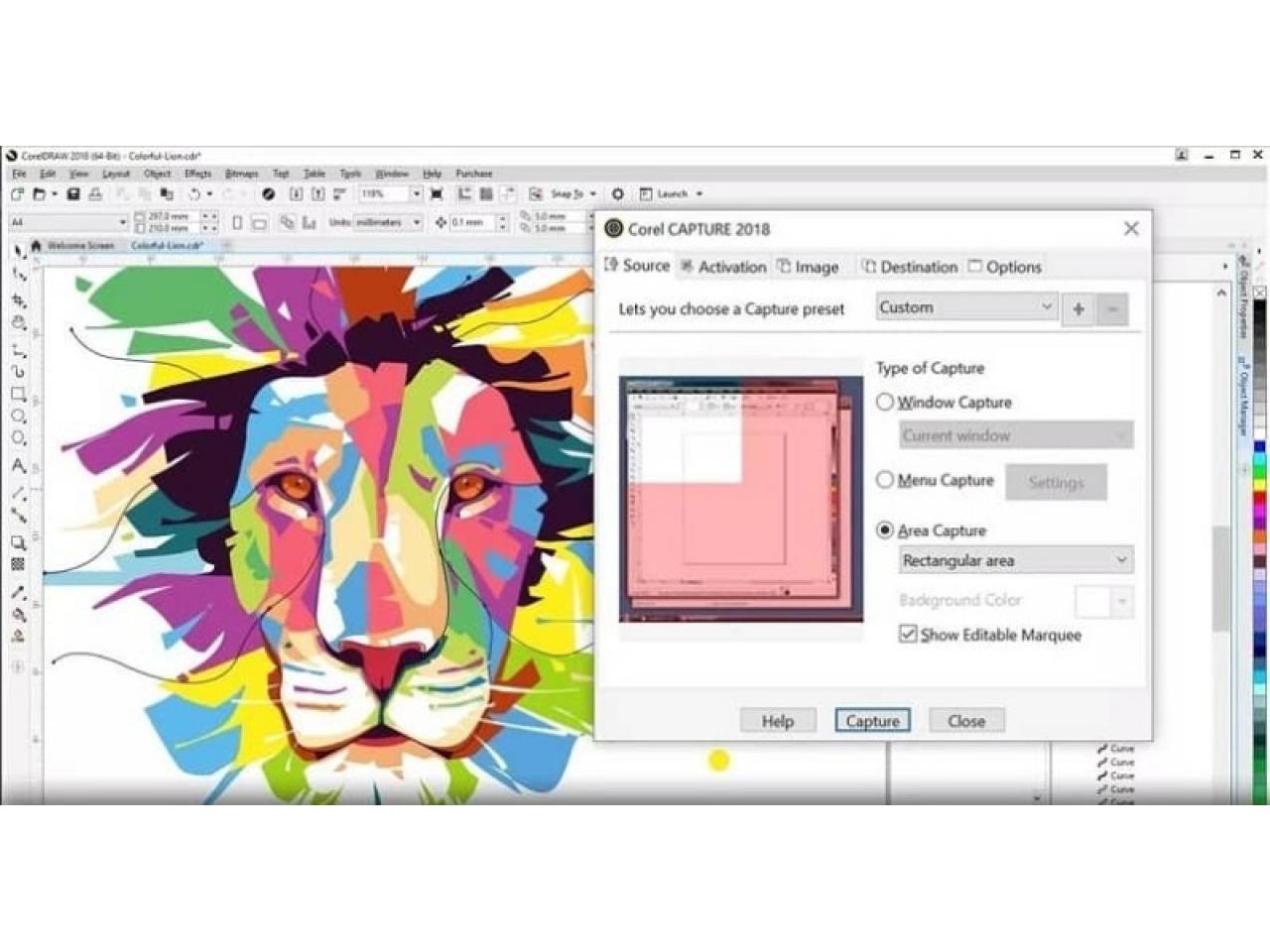Expand the Undo history dropdown arrow
The image size is (1270, 952).
pyautogui.click(x=209, y=194)
